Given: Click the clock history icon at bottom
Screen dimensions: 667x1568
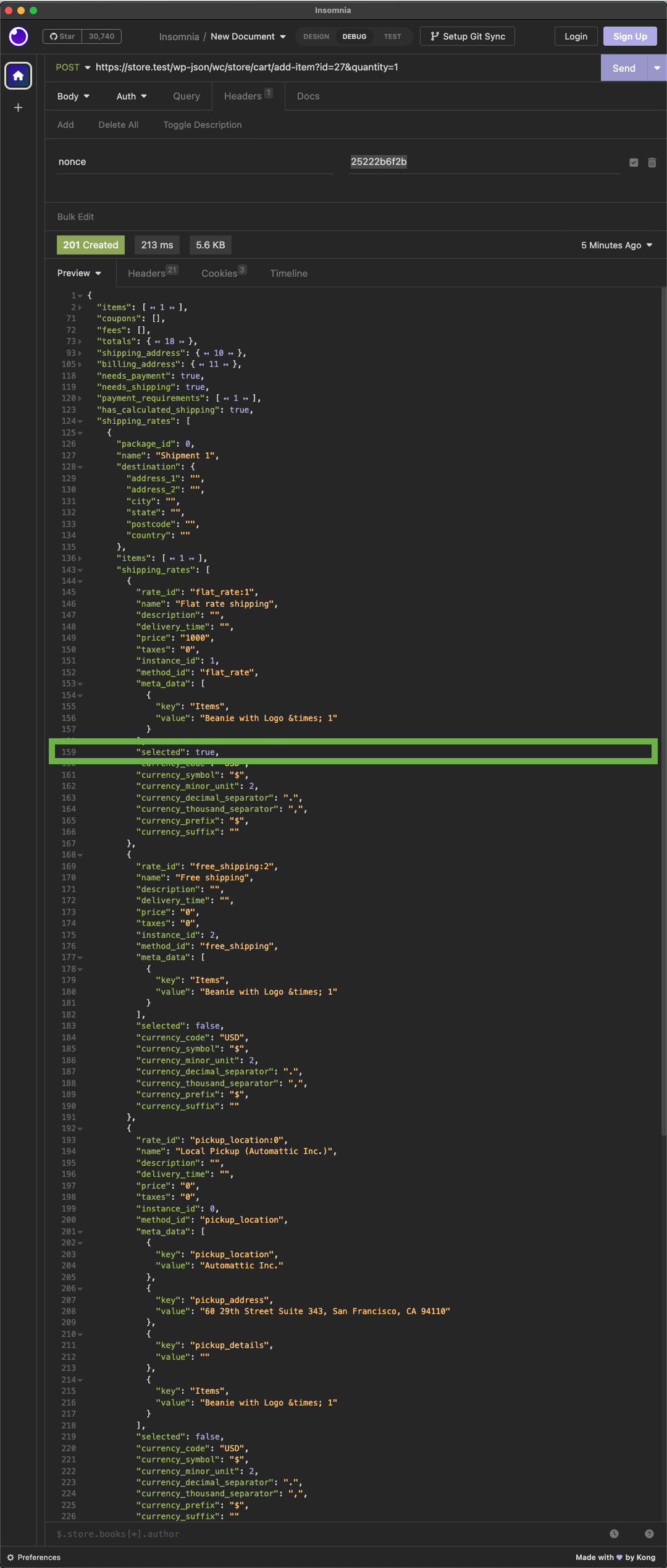Looking at the screenshot, I should click(614, 1533).
